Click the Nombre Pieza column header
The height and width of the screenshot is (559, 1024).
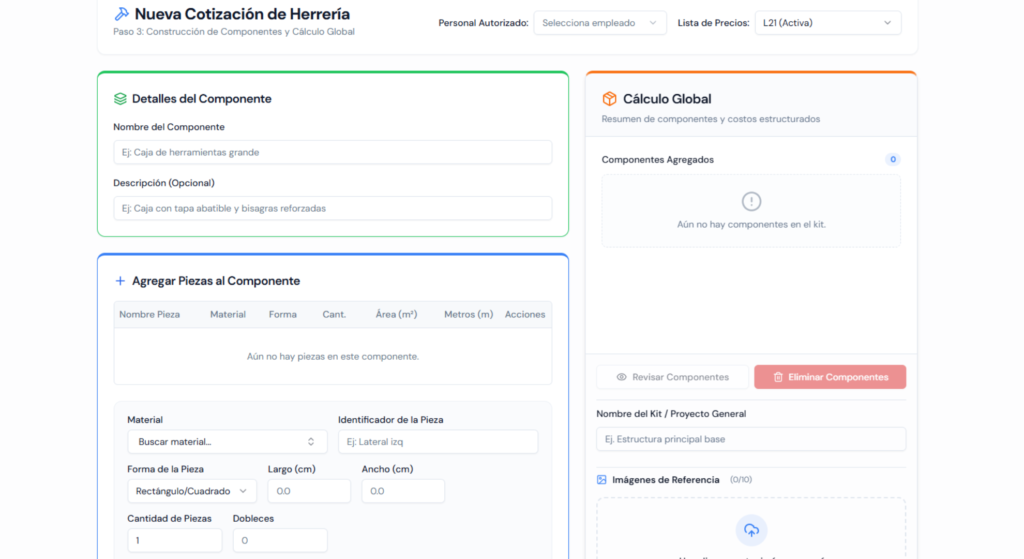150,314
